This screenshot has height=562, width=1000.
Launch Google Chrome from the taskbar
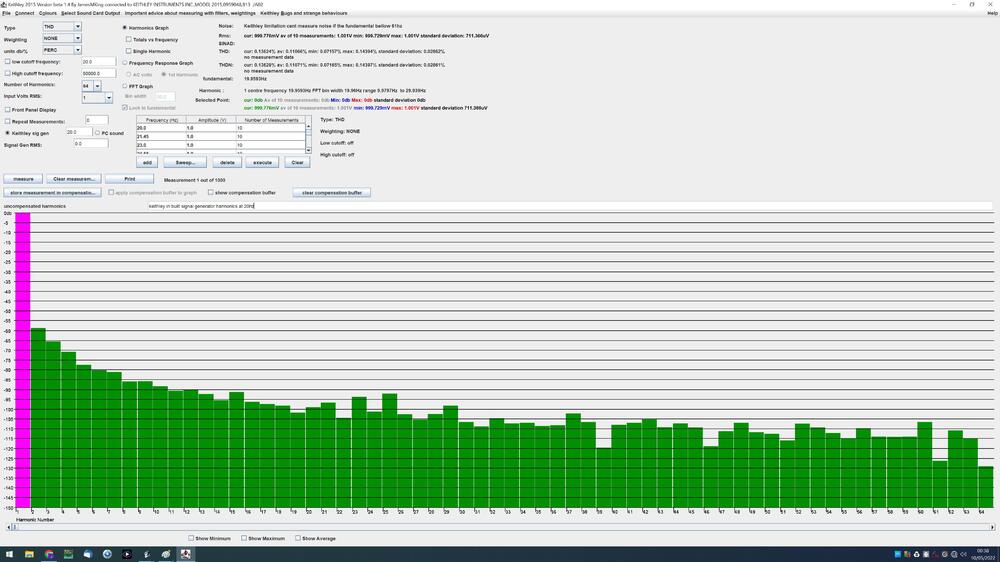48,554
